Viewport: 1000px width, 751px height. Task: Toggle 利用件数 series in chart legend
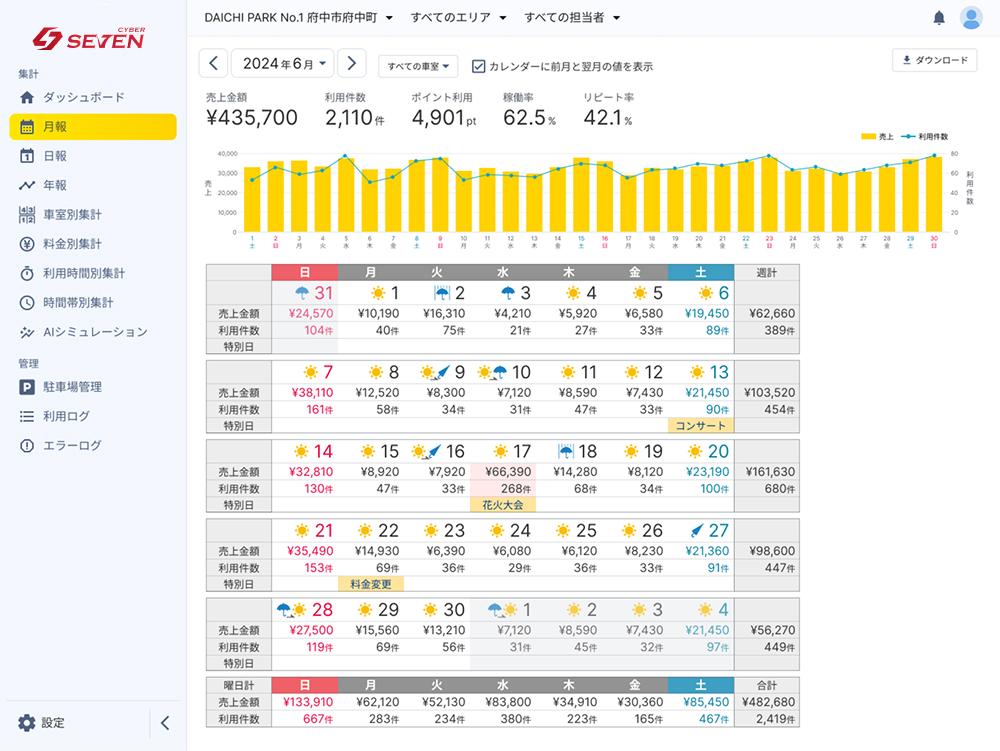point(925,136)
